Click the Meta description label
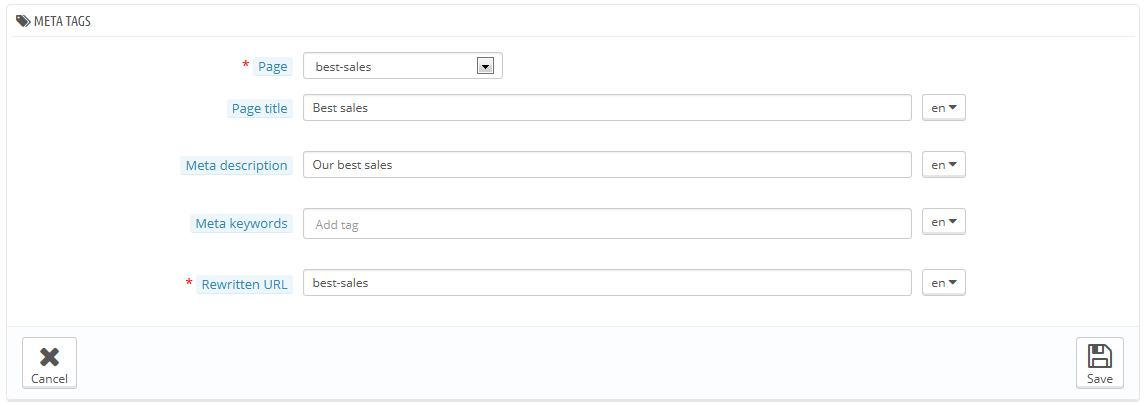 pyautogui.click(x=236, y=166)
